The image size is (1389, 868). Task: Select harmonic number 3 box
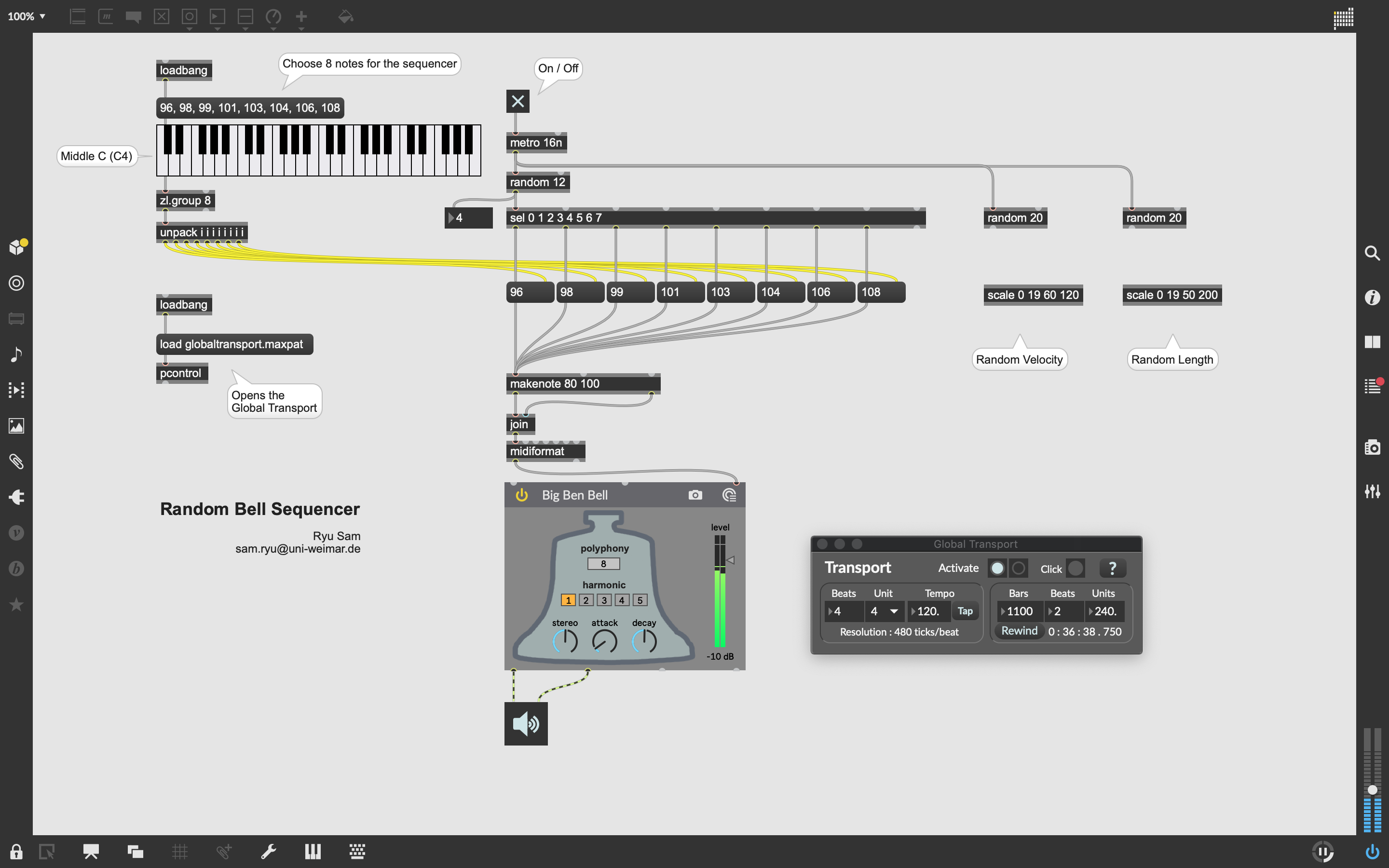click(x=604, y=600)
